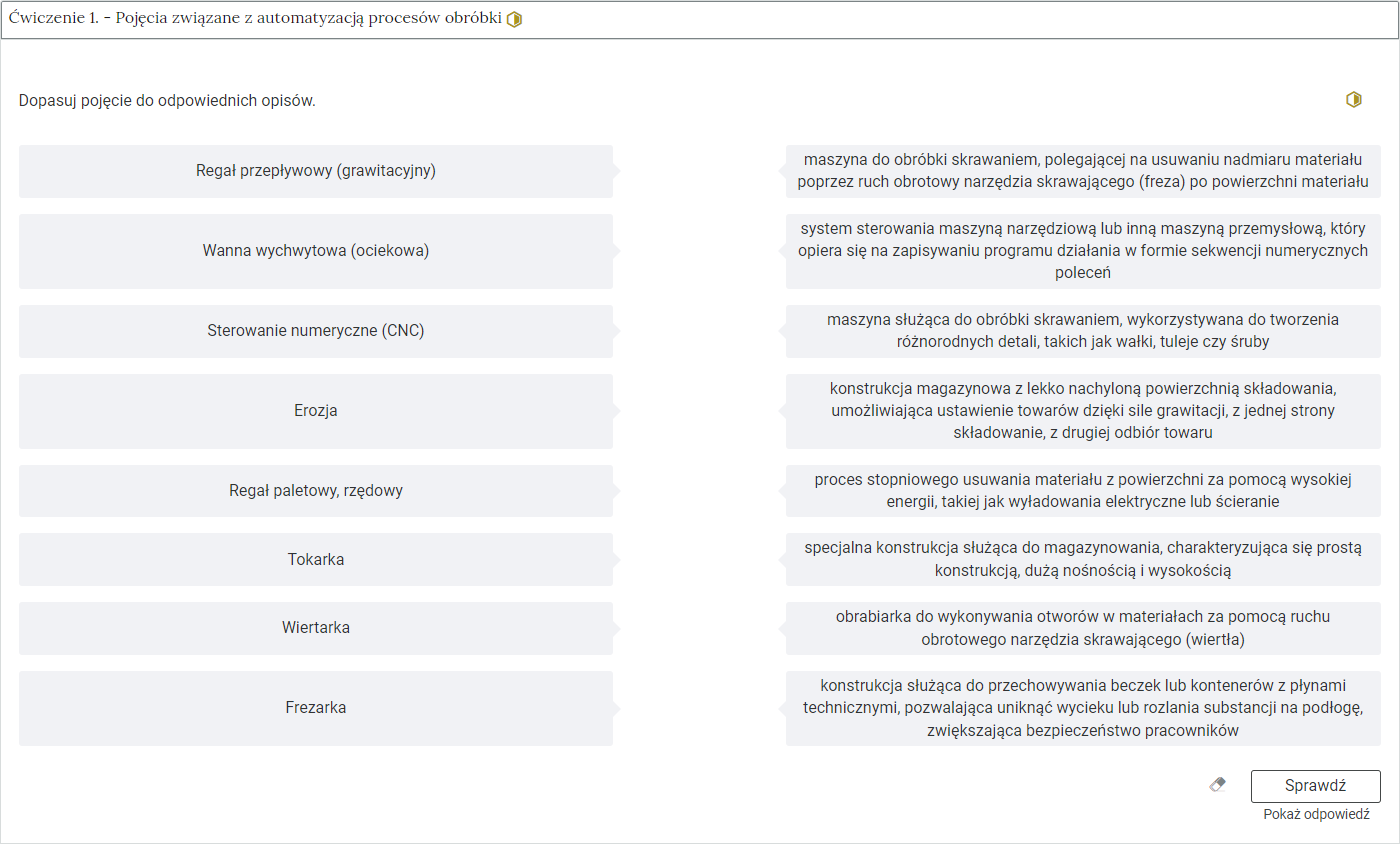
Task: Select the Frezarka term box
Action: click(316, 708)
